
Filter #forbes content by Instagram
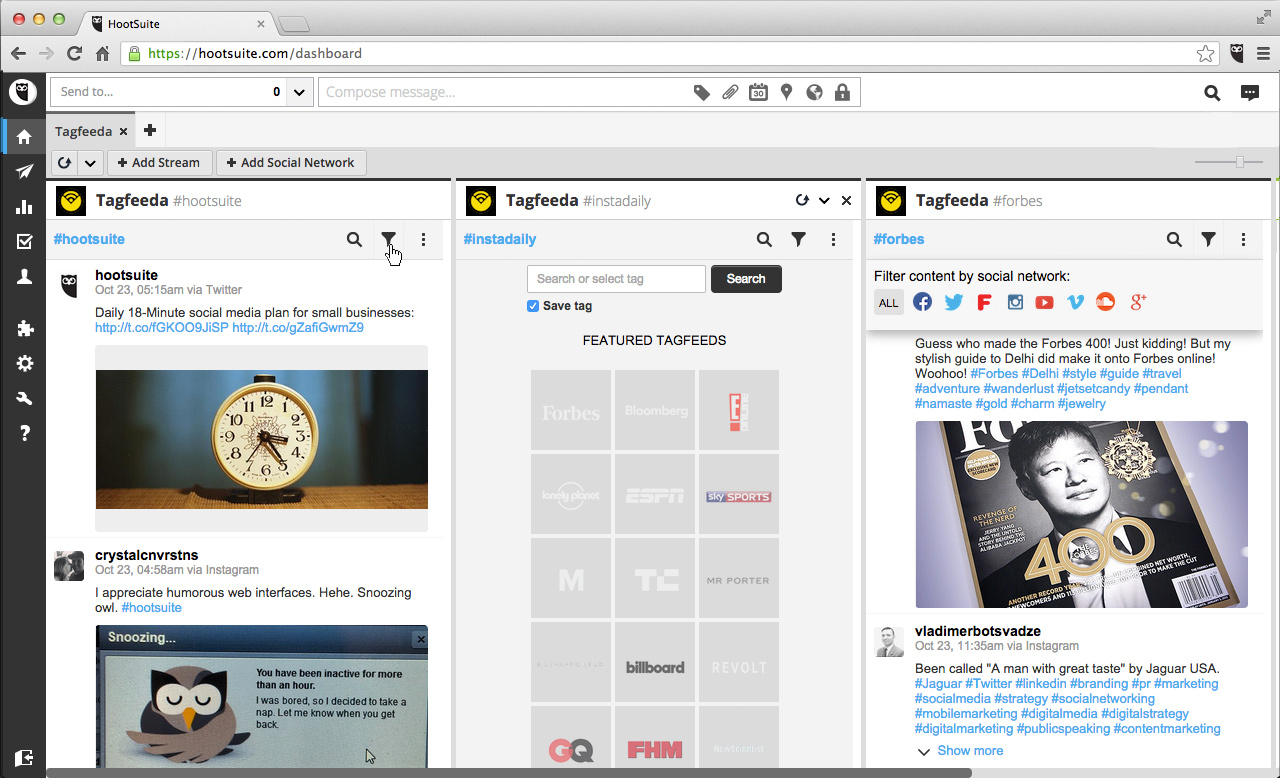point(1015,302)
